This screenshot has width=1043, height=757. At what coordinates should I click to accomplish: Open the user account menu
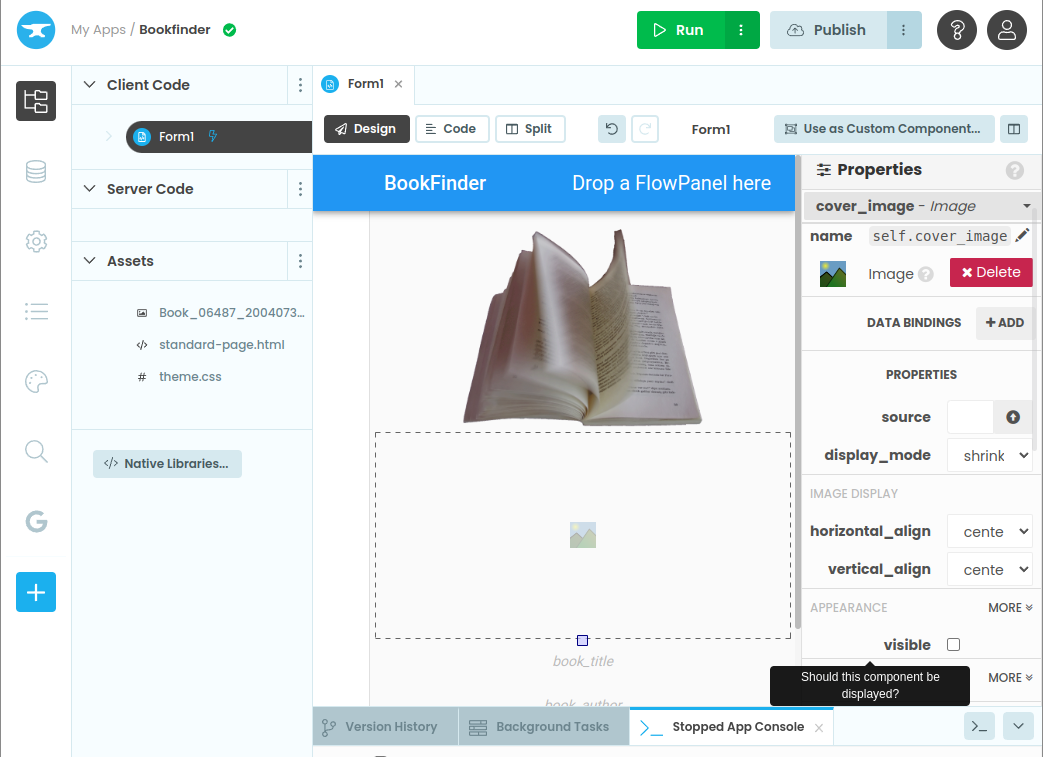click(x=1006, y=30)
